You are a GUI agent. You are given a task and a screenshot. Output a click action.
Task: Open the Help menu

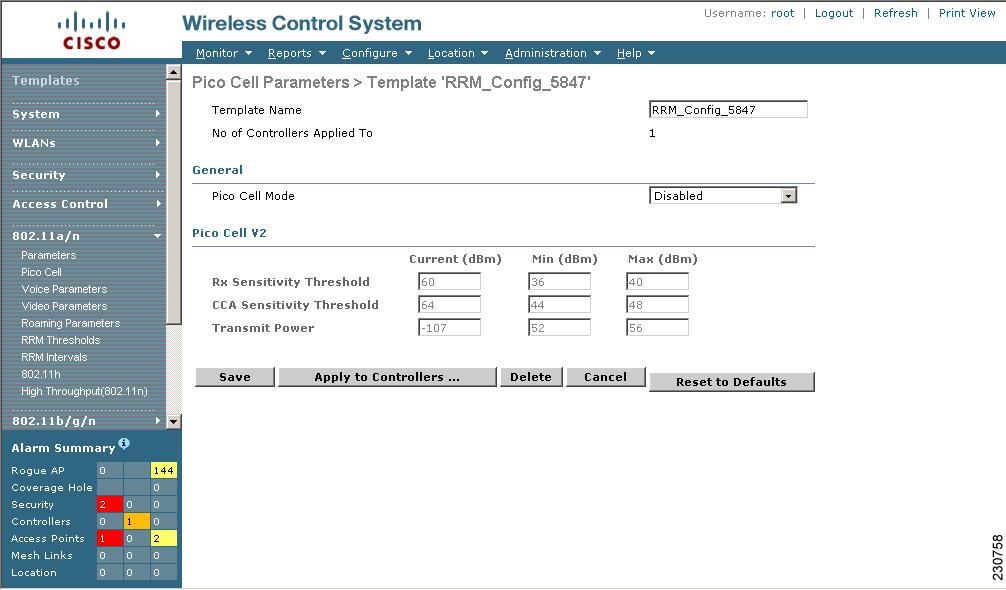(x=635, y=53)
